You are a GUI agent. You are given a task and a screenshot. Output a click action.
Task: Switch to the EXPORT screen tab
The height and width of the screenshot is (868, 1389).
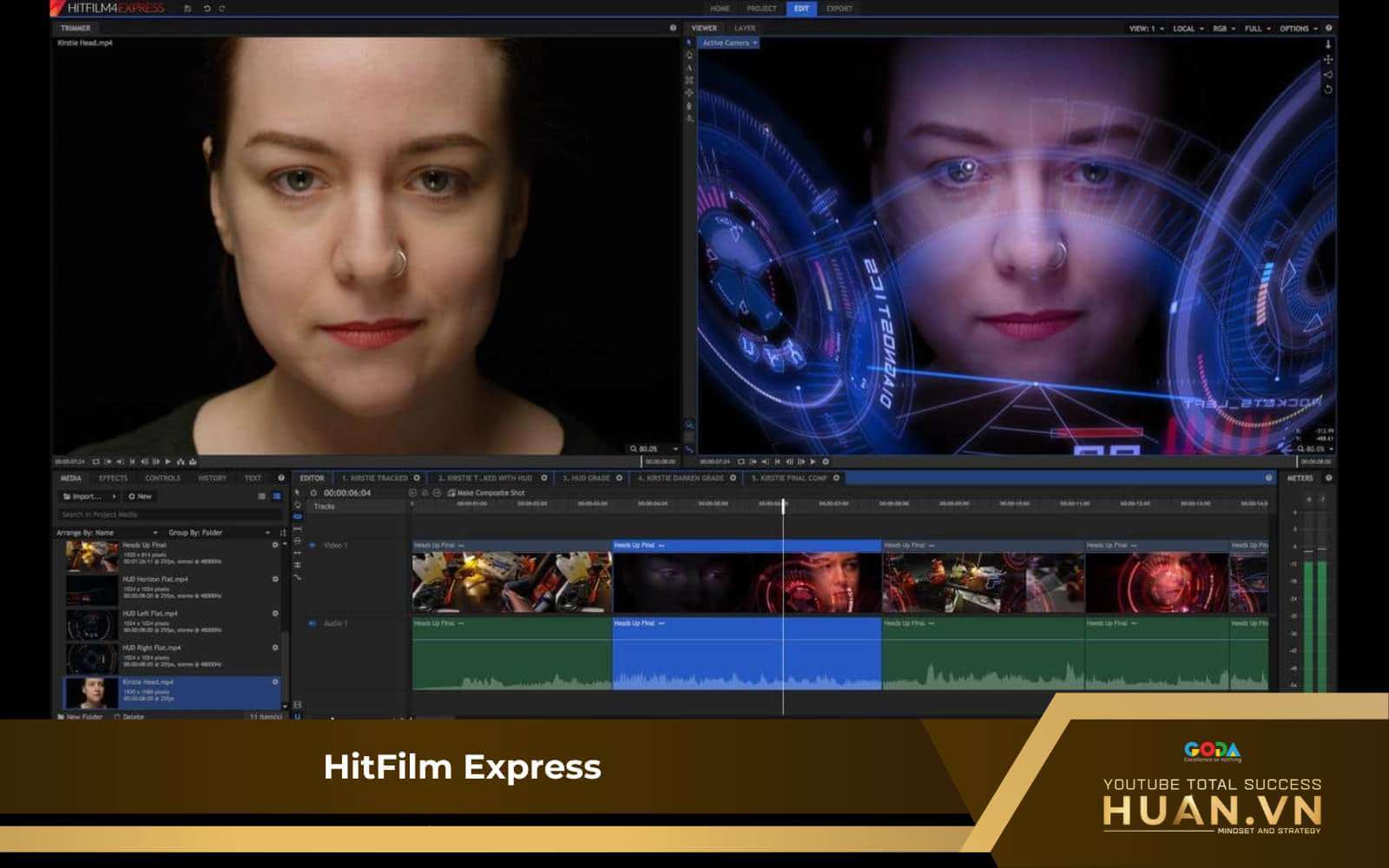click(839, 9)
